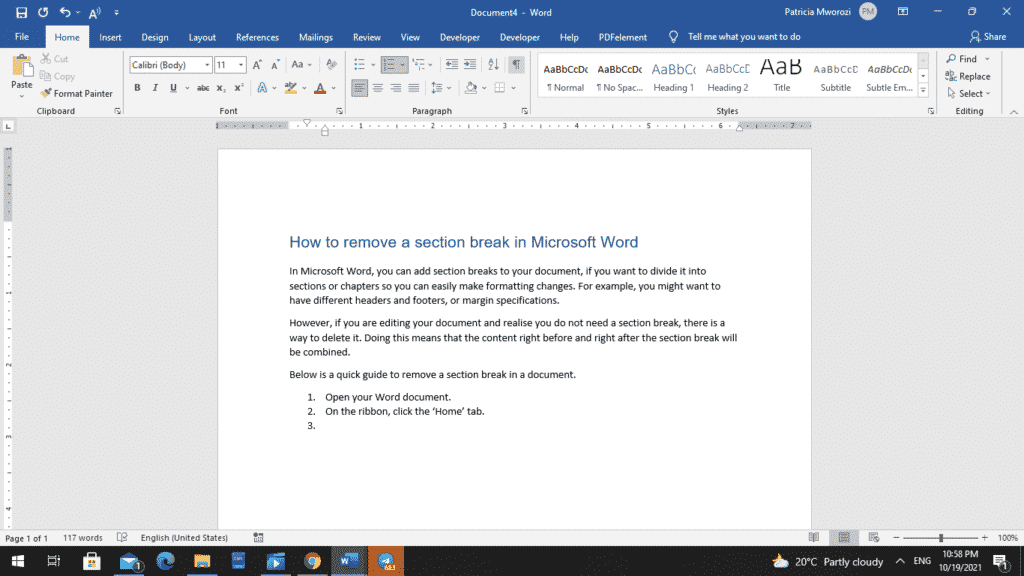Image resolution: width=1024 pixels, height=576 pixels.
Task: Expand the Styles gallery More arrow
Action: tap(923, 89)
